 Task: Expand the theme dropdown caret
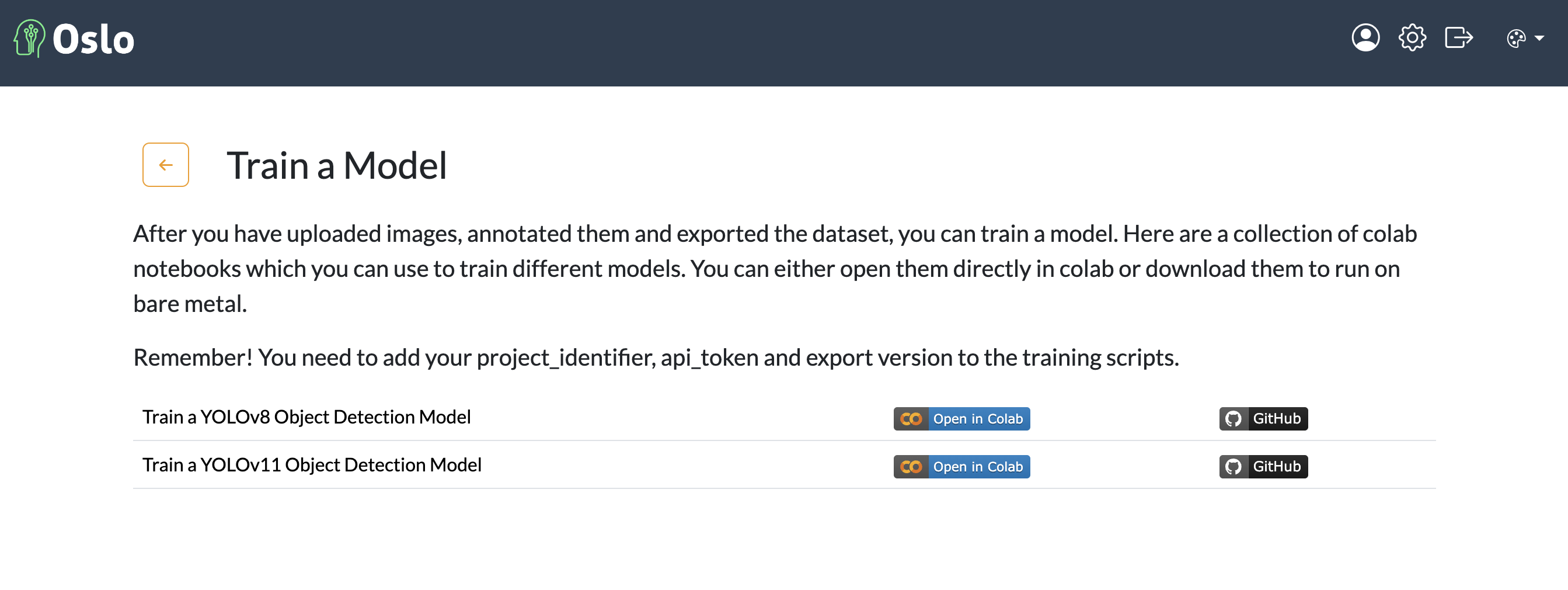pyautogui.click(x=1539, y=39)
